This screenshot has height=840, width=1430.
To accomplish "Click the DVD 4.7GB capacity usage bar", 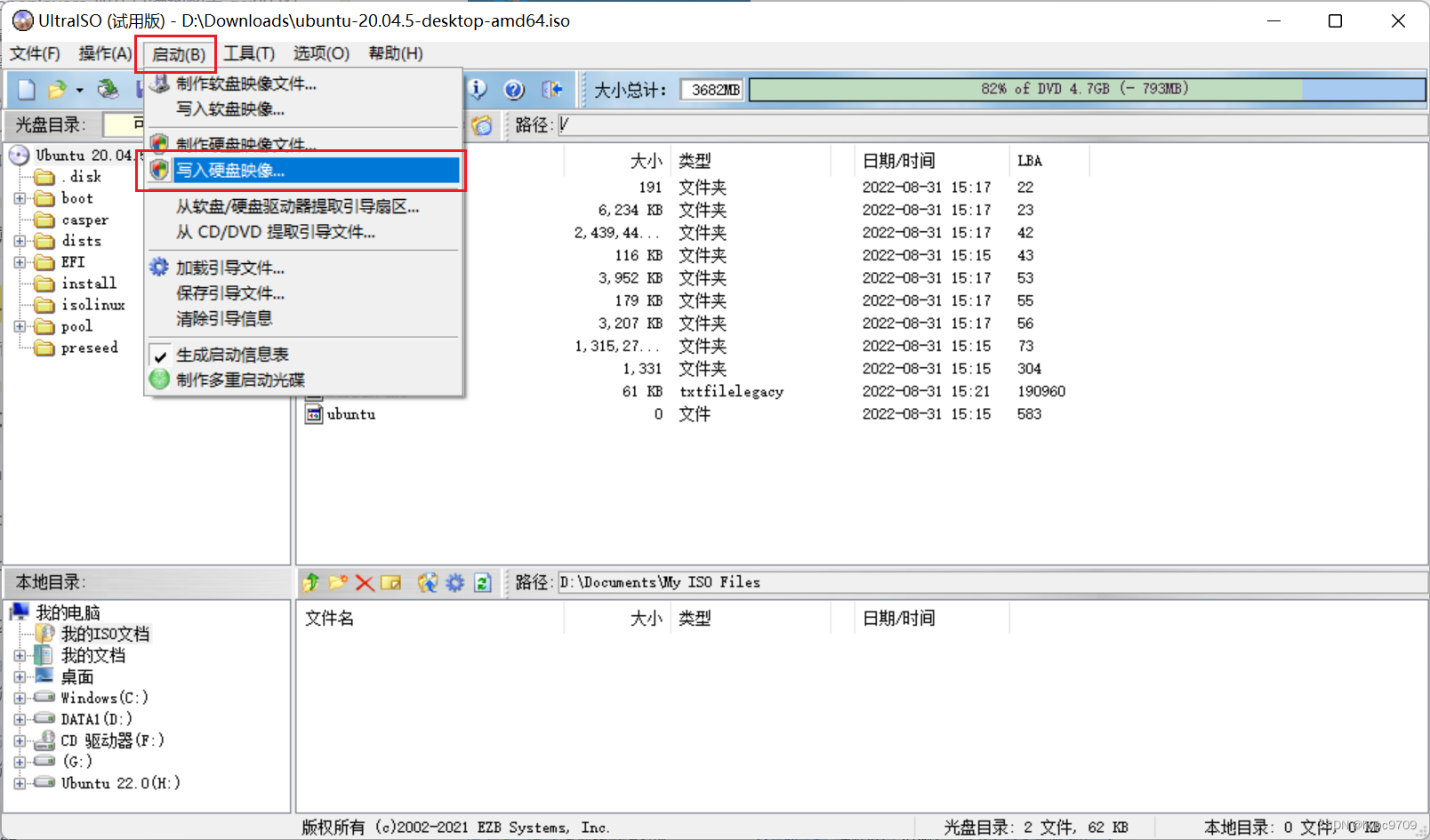I will click(1087, 89).
